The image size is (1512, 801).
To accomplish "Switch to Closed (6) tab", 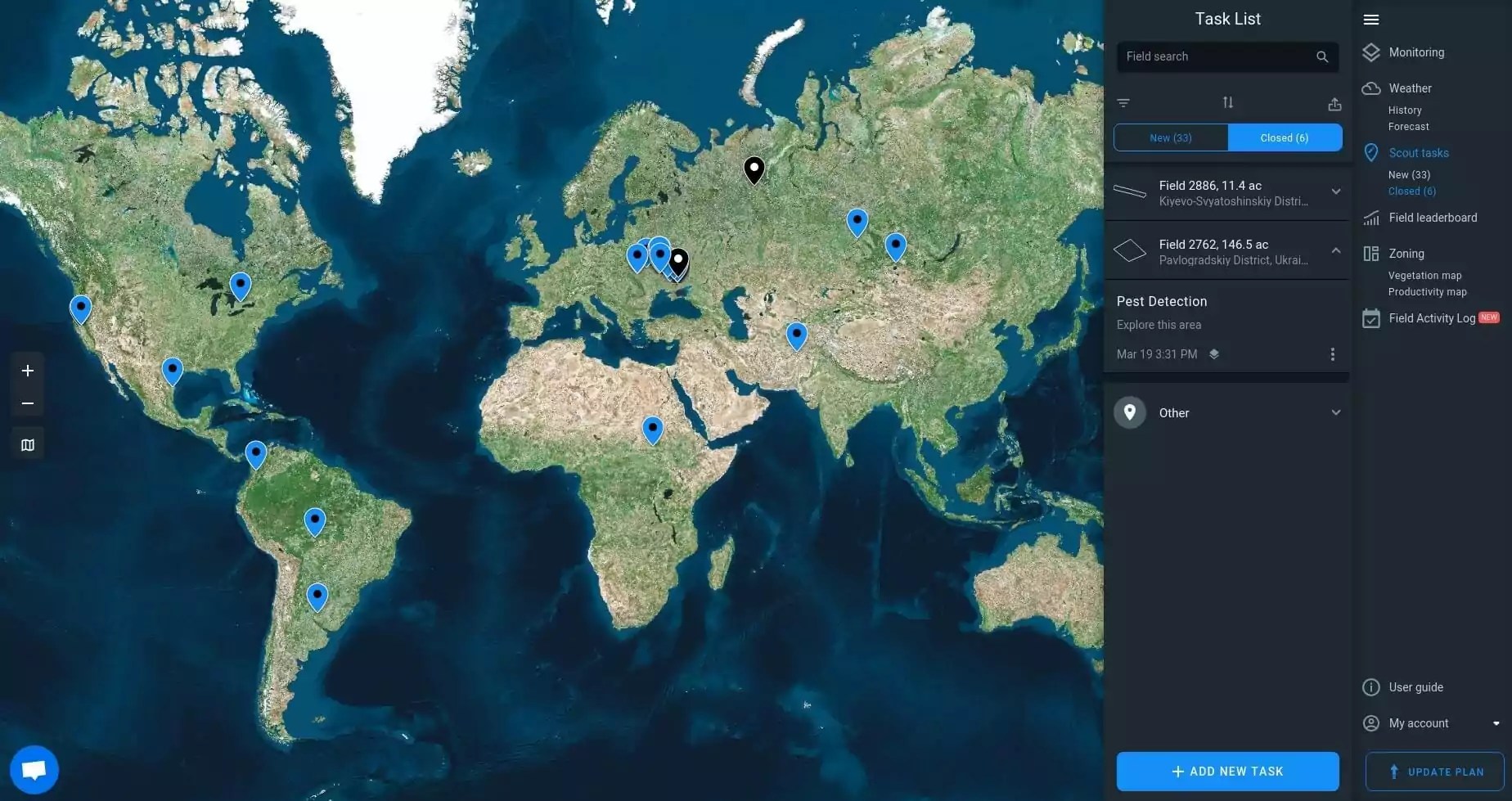I will 1285,137.
